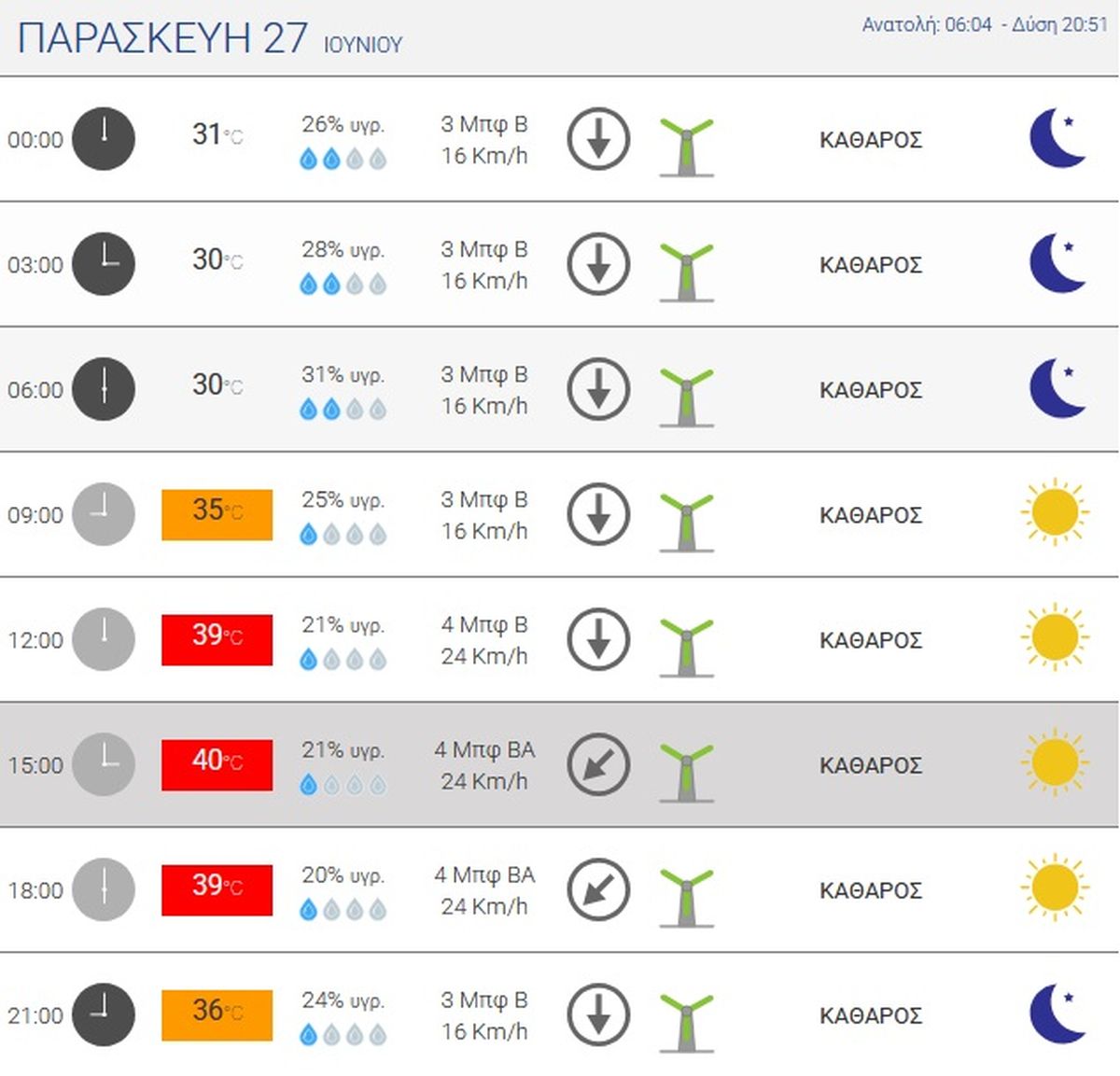Click the orange 36°C temperature box

217,1014
